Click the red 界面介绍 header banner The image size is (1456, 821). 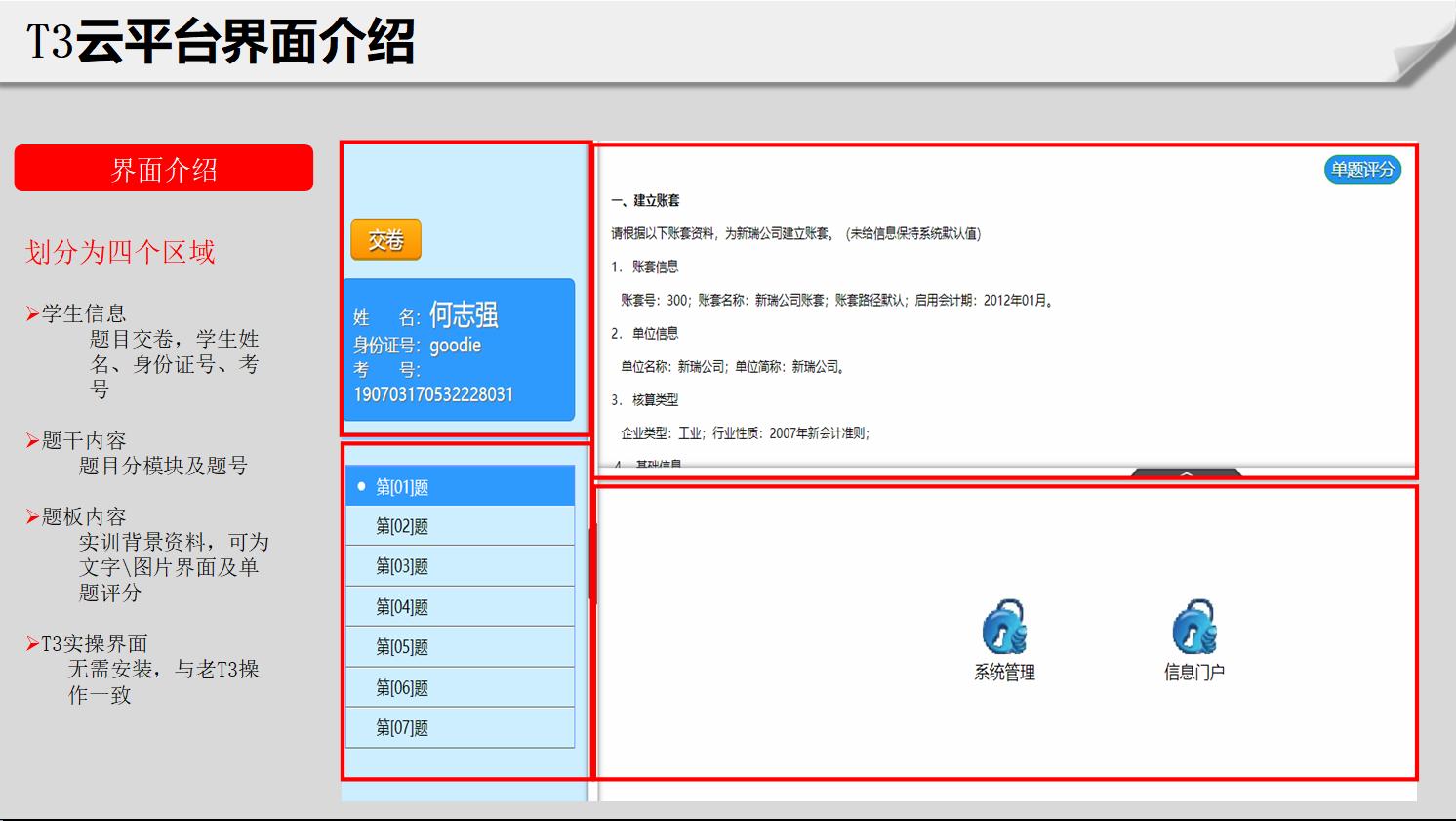coord(163,168)
